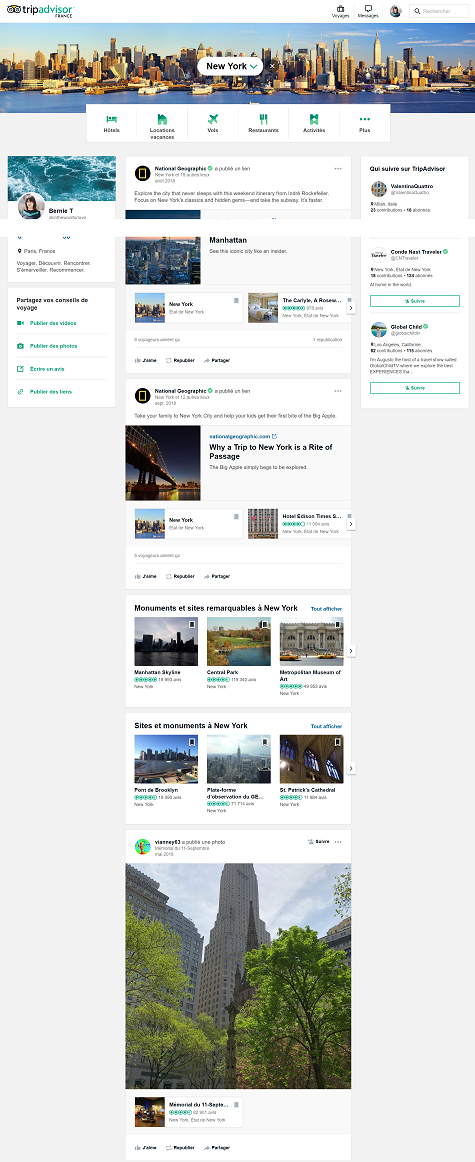Save the Mémorial du 11-Septembre card
475x1162 pixels.
click(236, 1104)
